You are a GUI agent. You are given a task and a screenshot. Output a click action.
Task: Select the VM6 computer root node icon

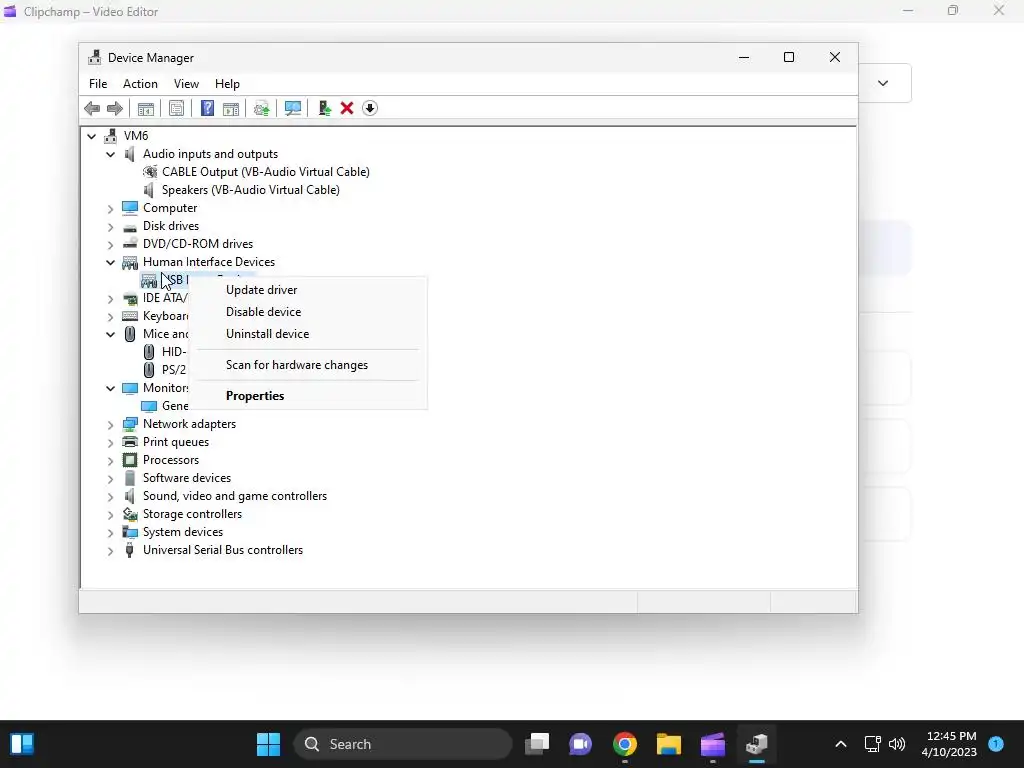coord(110,136)
